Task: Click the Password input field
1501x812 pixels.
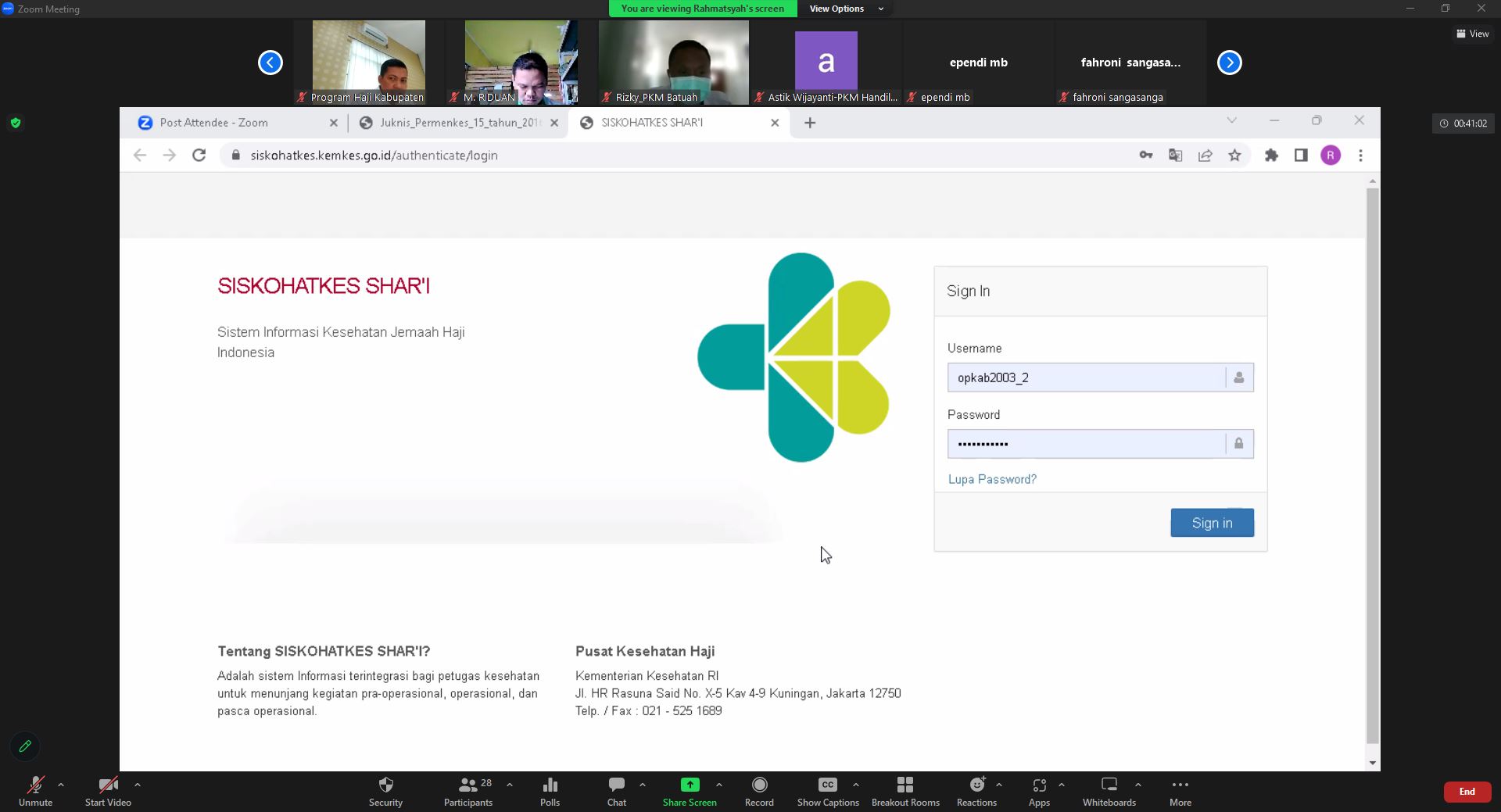Action: [x=1100, y=444]
